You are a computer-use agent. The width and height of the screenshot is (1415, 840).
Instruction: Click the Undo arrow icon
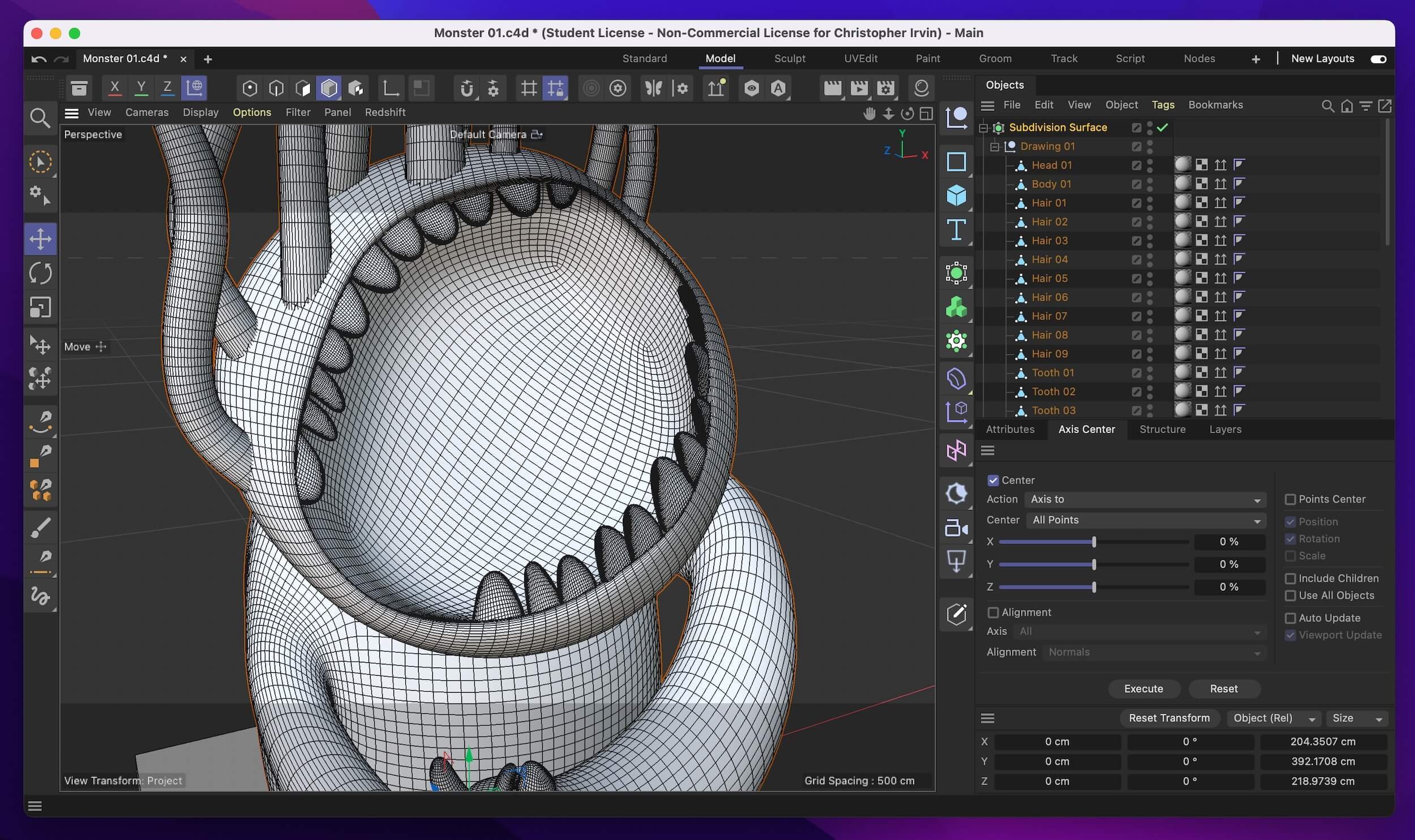38,59
